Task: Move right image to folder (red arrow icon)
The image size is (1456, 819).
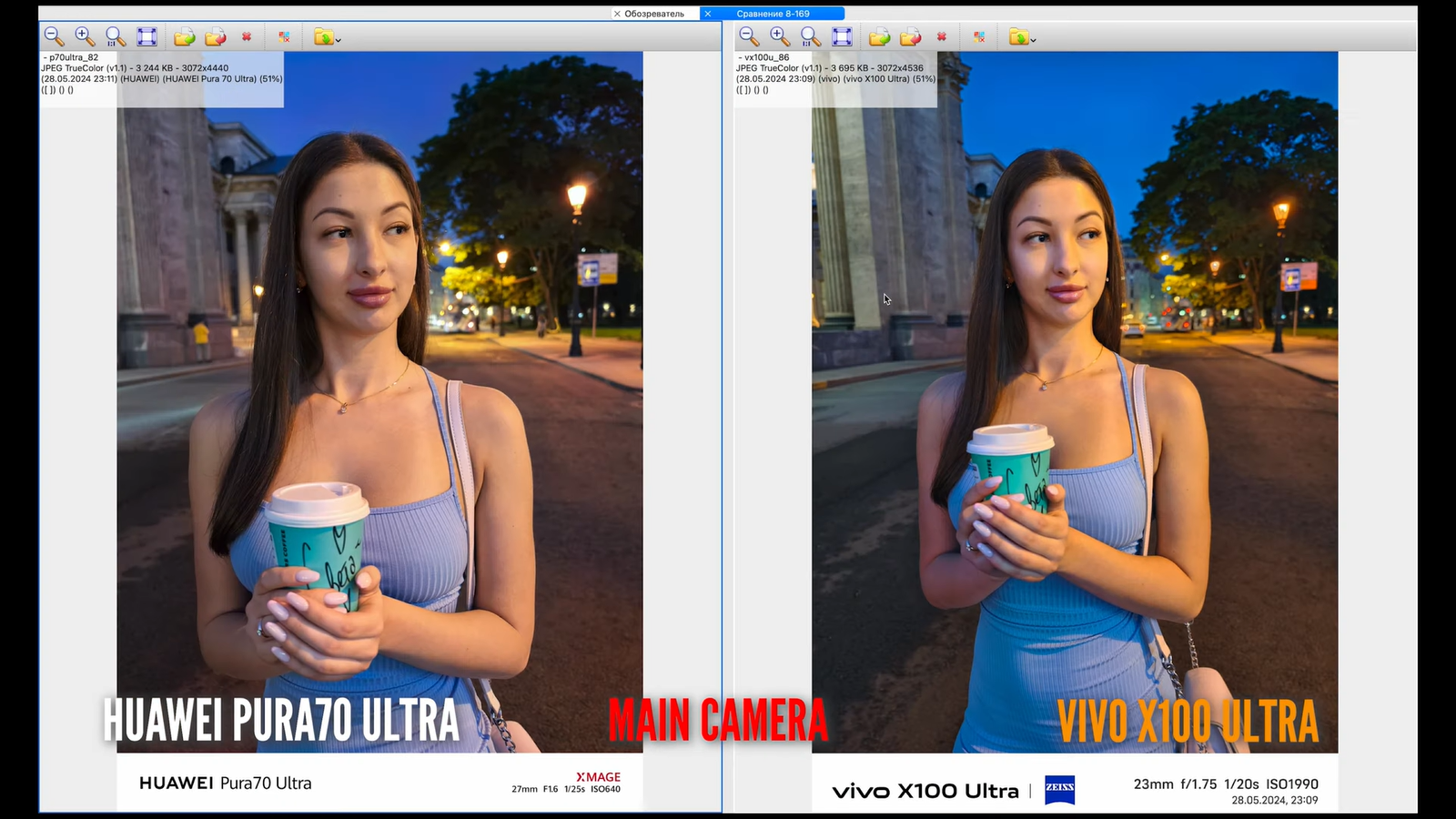Action: click(911, 36)
